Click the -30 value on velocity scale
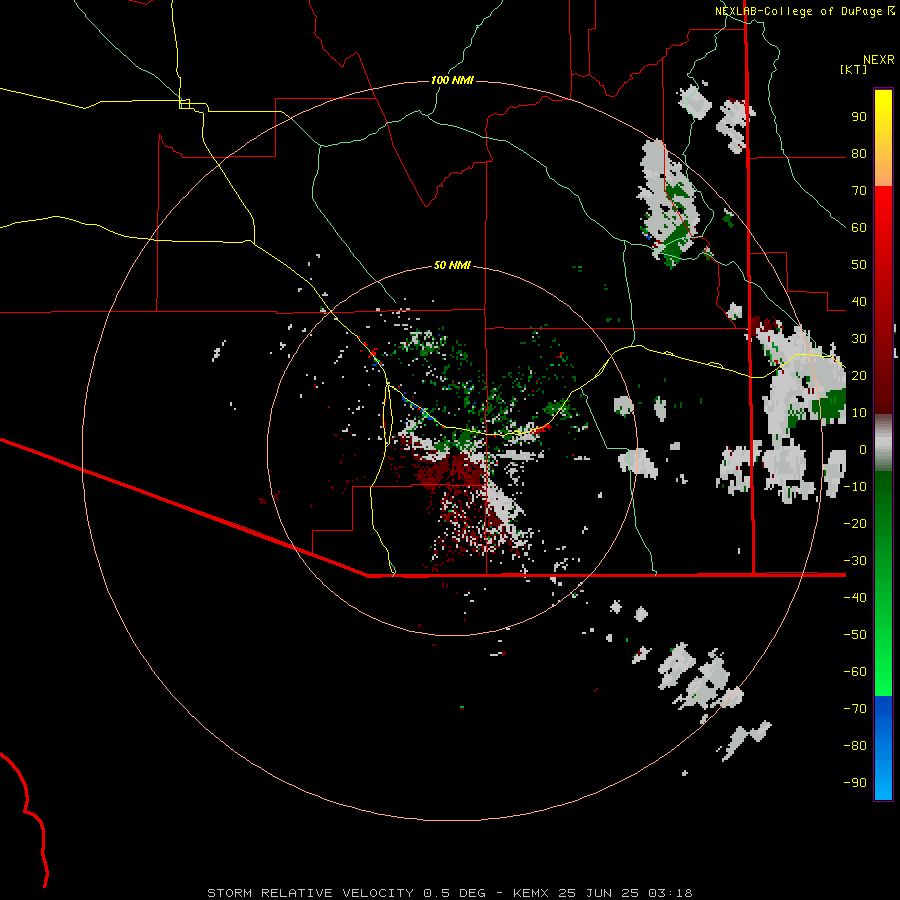Screen dimensions: 900x900 click(x=855, y=561)
